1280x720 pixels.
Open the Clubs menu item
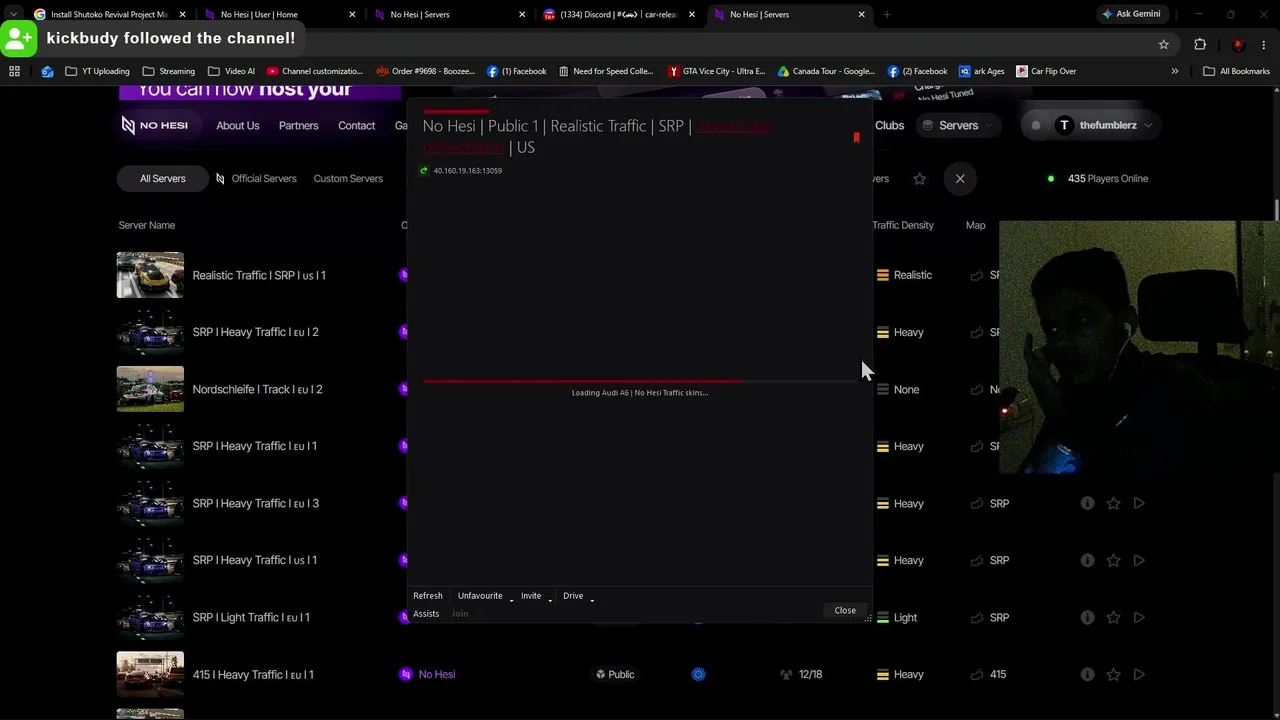[x=889, y=125]
